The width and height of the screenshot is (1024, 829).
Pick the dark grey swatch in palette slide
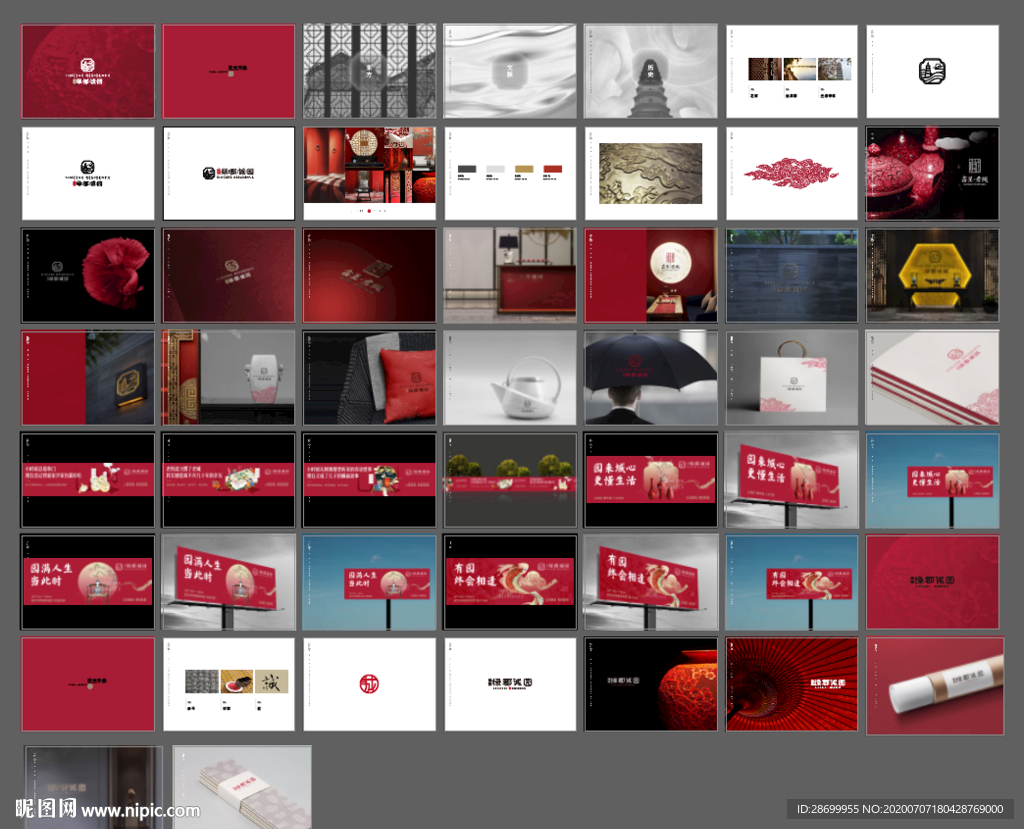point(467,169)
